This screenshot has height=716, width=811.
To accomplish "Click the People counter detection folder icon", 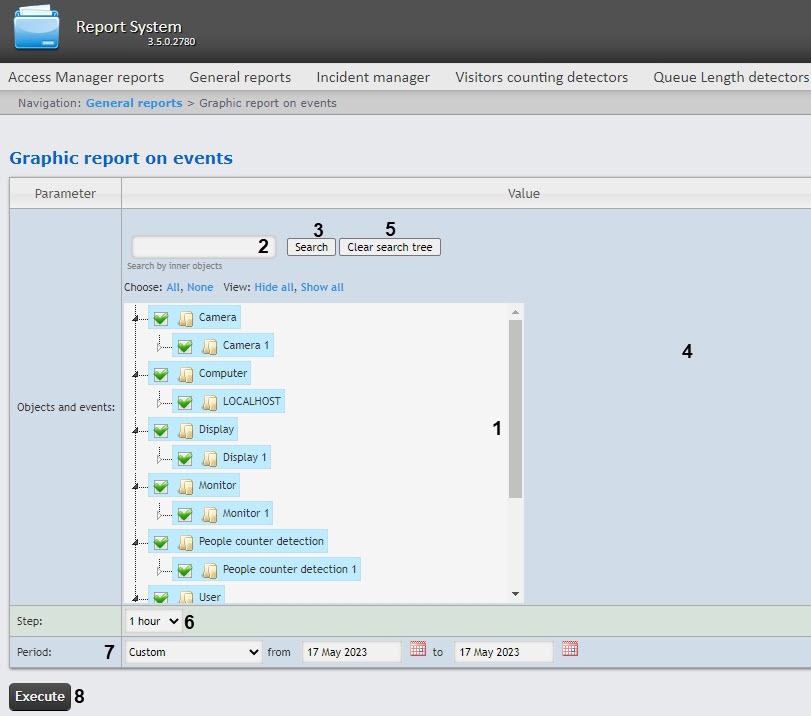I will coord(185,542).
